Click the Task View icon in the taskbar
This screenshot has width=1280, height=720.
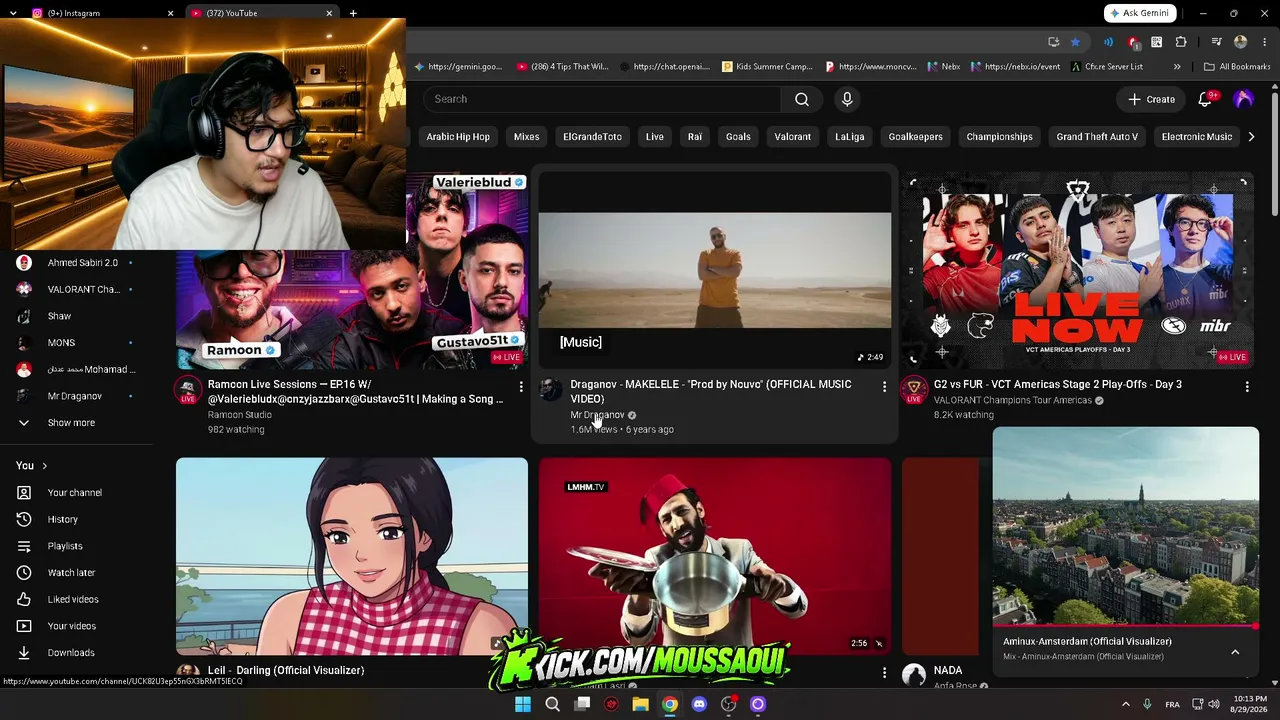(x=582, y=704)
